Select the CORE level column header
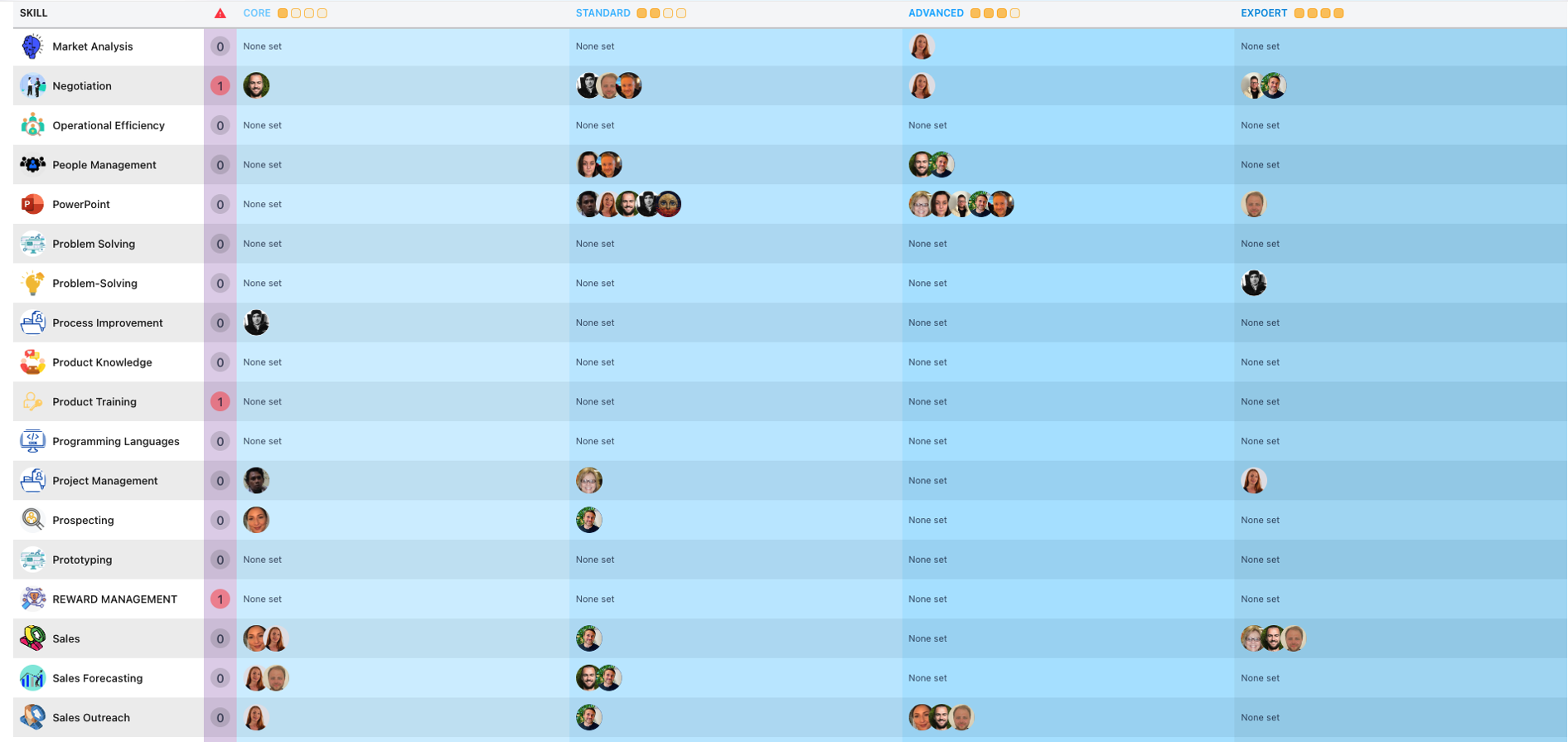The image size is (1568, 742). coord(257,13)
